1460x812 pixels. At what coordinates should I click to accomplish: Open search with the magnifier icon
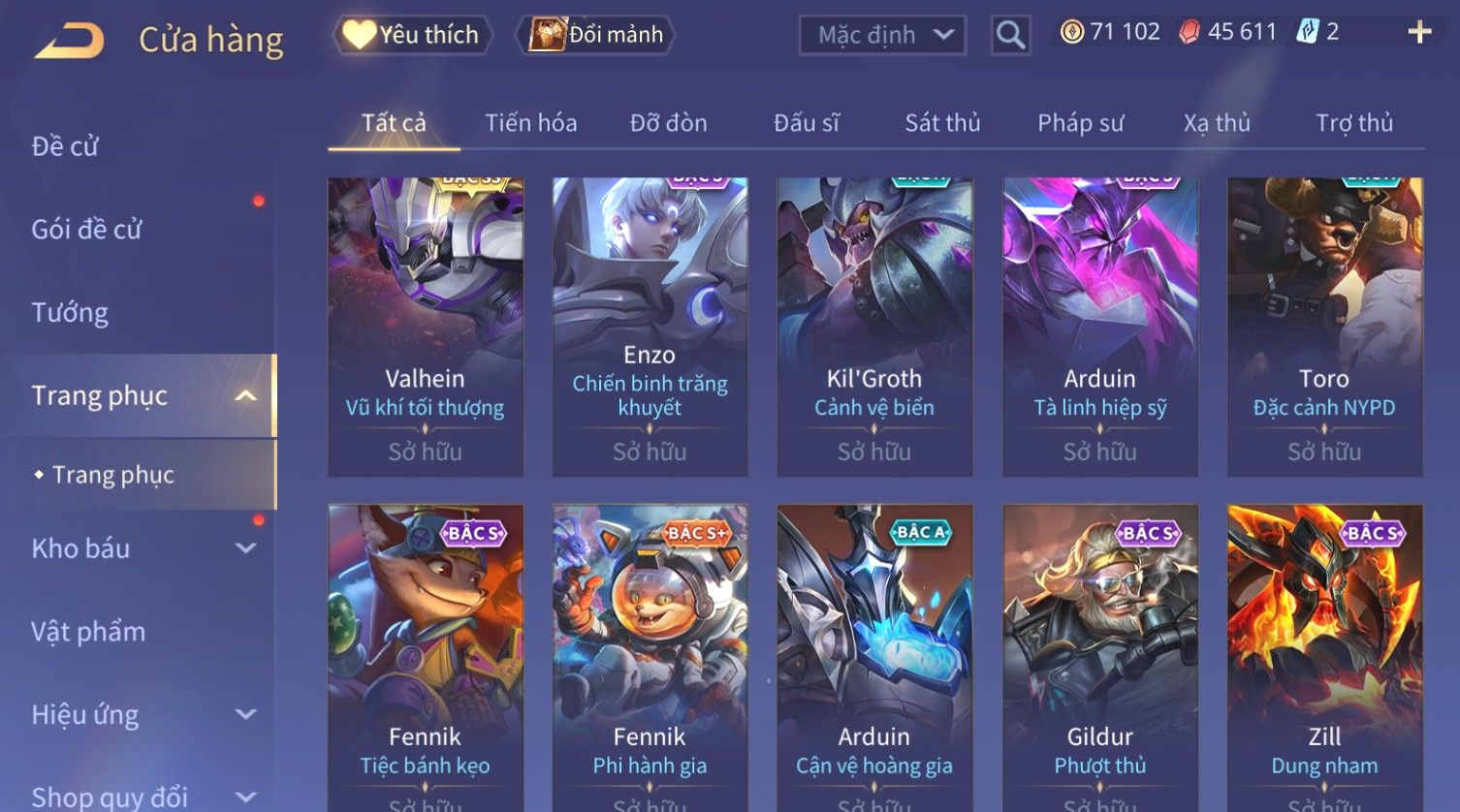tap(1010, 36)
